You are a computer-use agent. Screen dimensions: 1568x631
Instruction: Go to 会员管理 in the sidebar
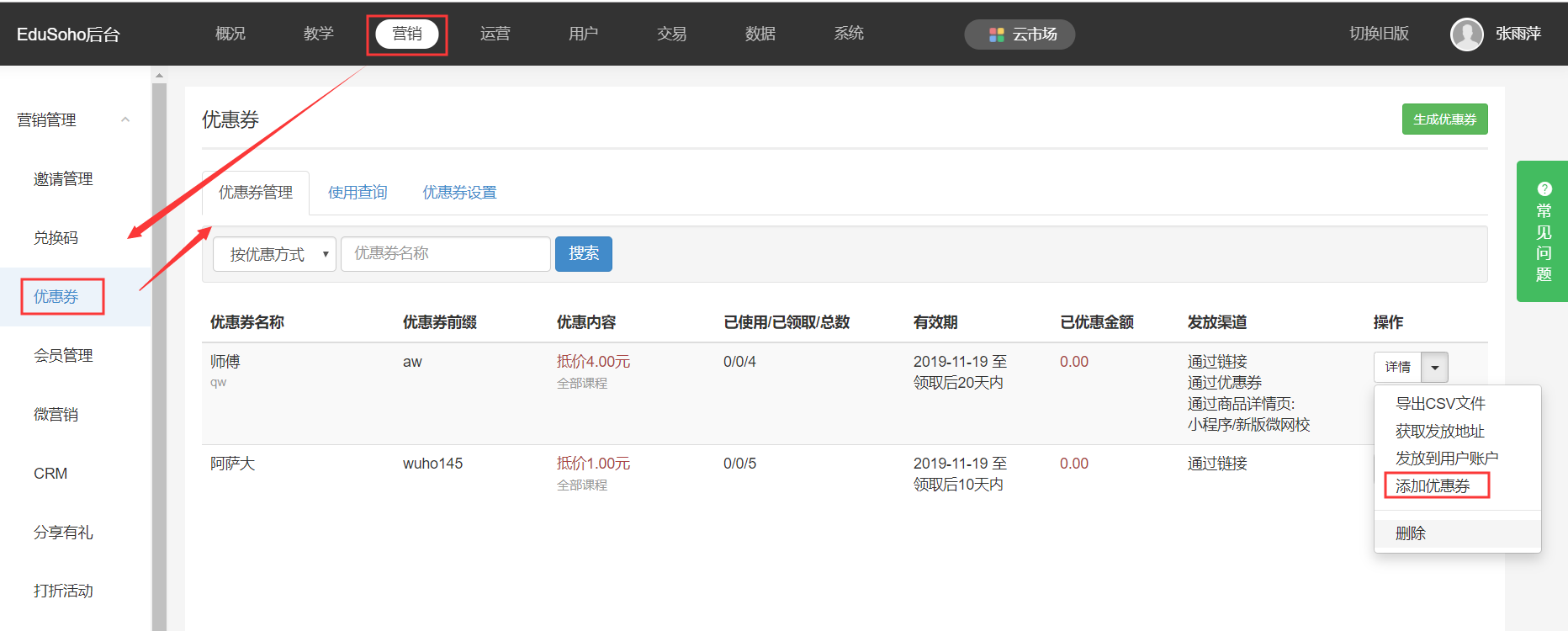(x=63, y=356)
